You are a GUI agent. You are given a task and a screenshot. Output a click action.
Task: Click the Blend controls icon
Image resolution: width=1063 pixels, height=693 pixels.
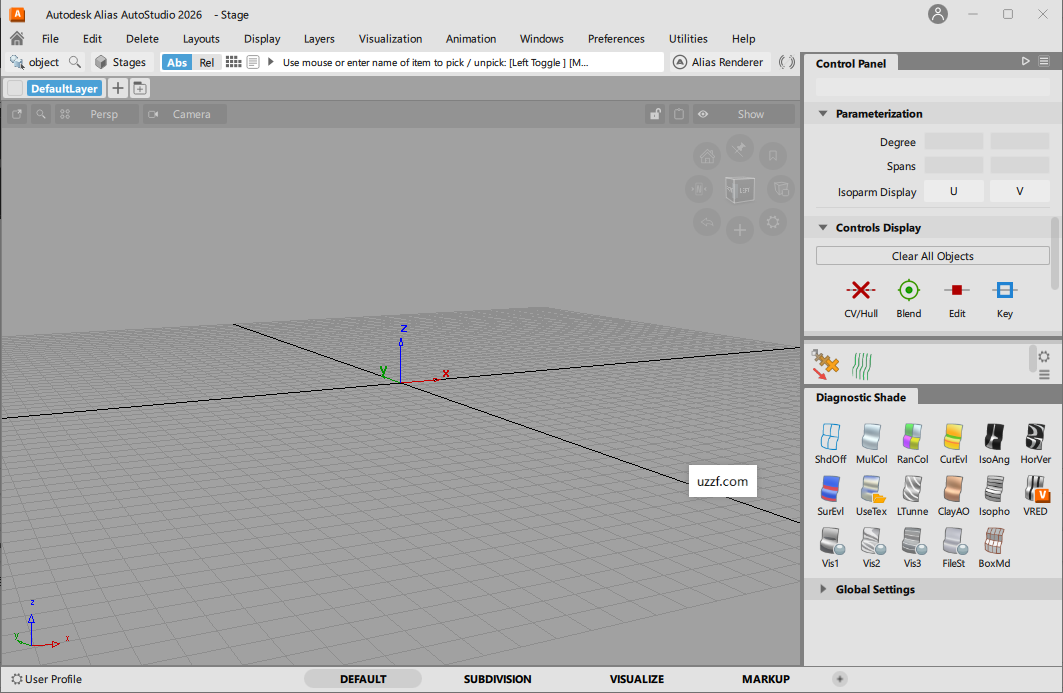908,295
